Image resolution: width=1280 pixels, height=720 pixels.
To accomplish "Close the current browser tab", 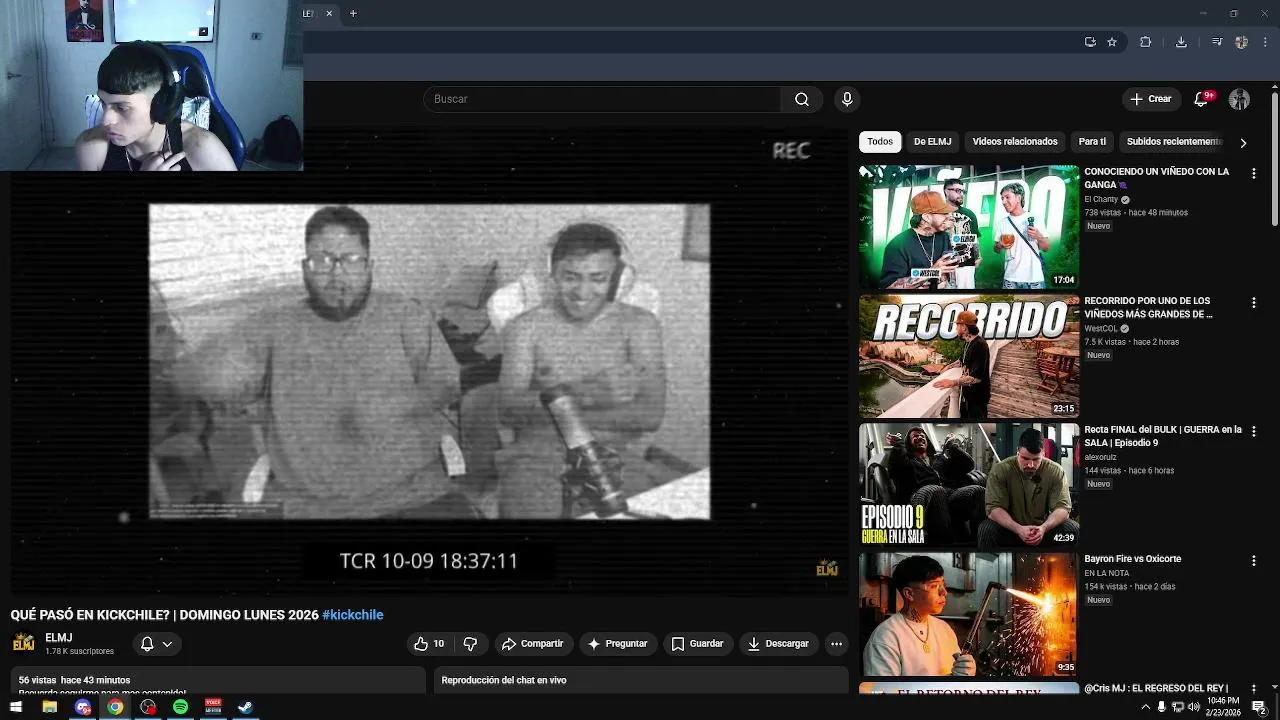I will coord(329,13).
